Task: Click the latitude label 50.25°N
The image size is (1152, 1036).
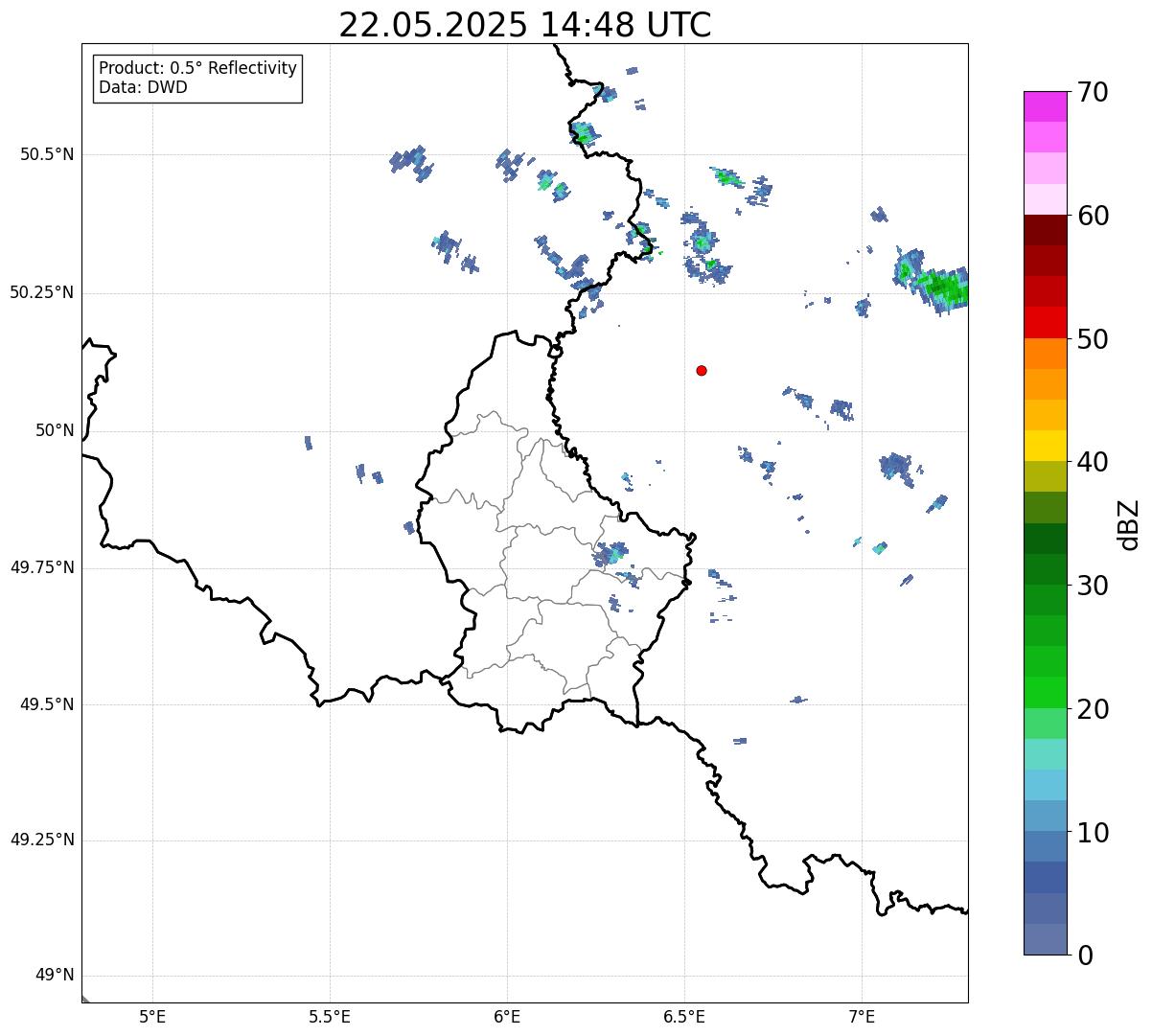Action: (42, 292)
